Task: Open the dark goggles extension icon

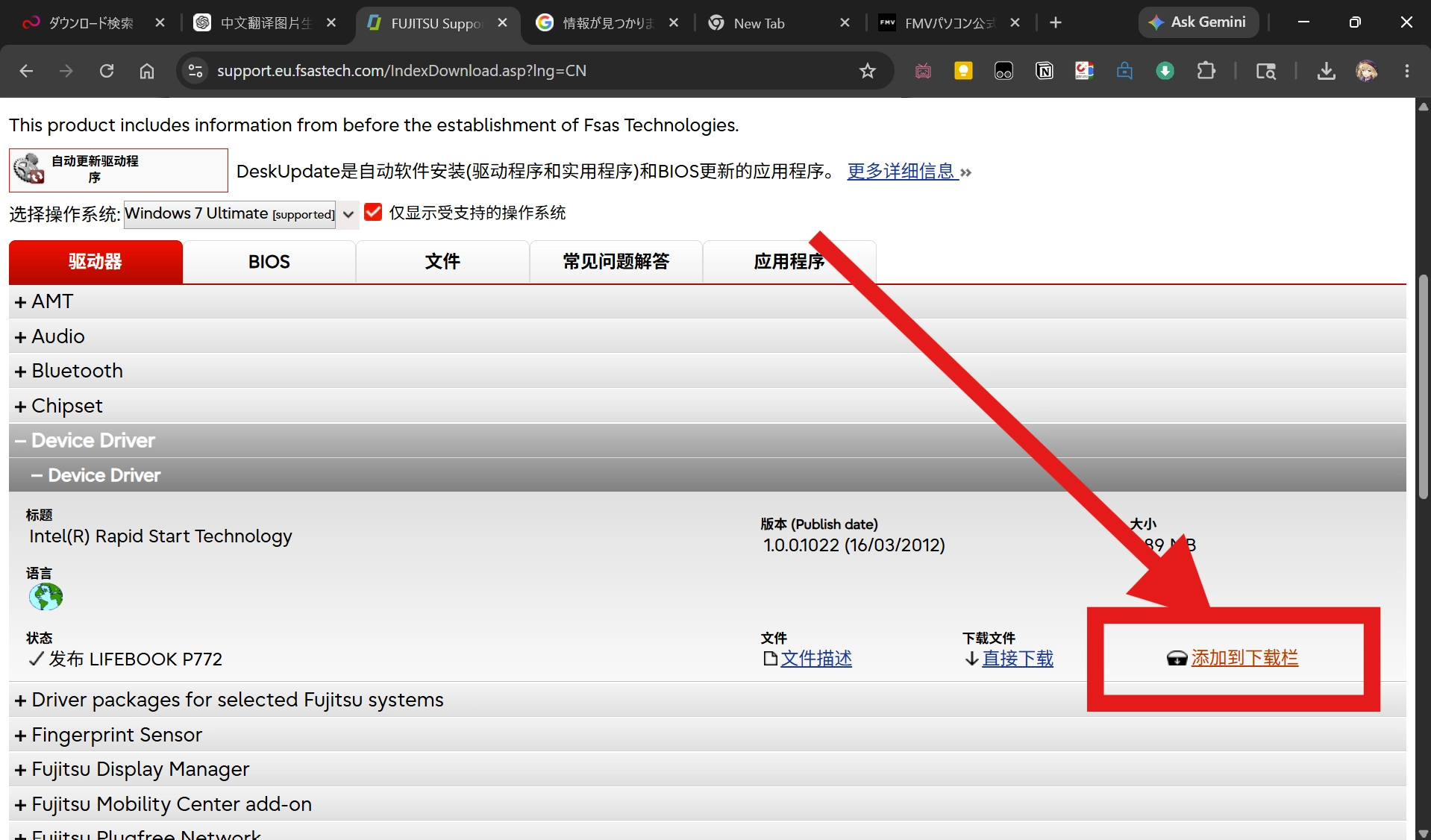Action: [x=1003, y=71]
